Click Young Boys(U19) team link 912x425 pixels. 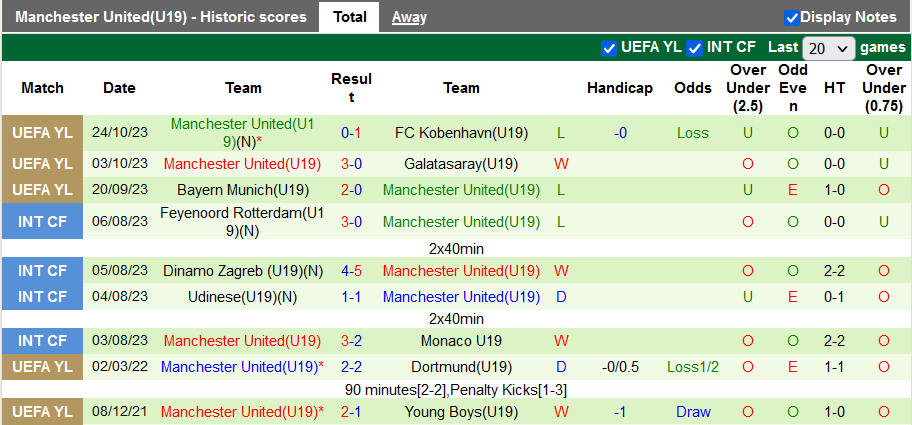(461, 412)
